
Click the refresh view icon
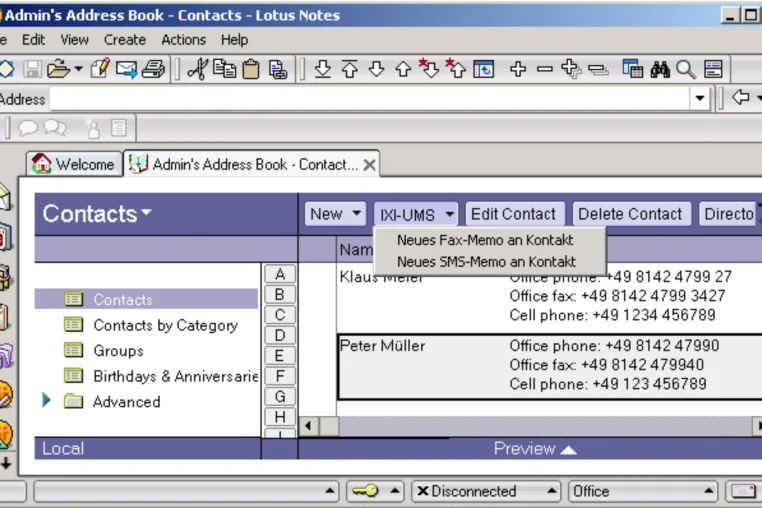point(484,69)
